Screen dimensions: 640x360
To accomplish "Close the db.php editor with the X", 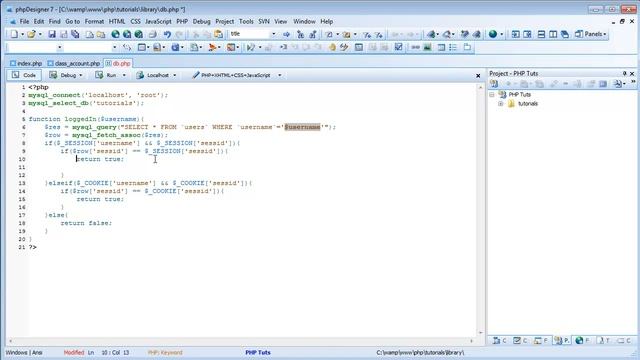I will pos(478,76).
